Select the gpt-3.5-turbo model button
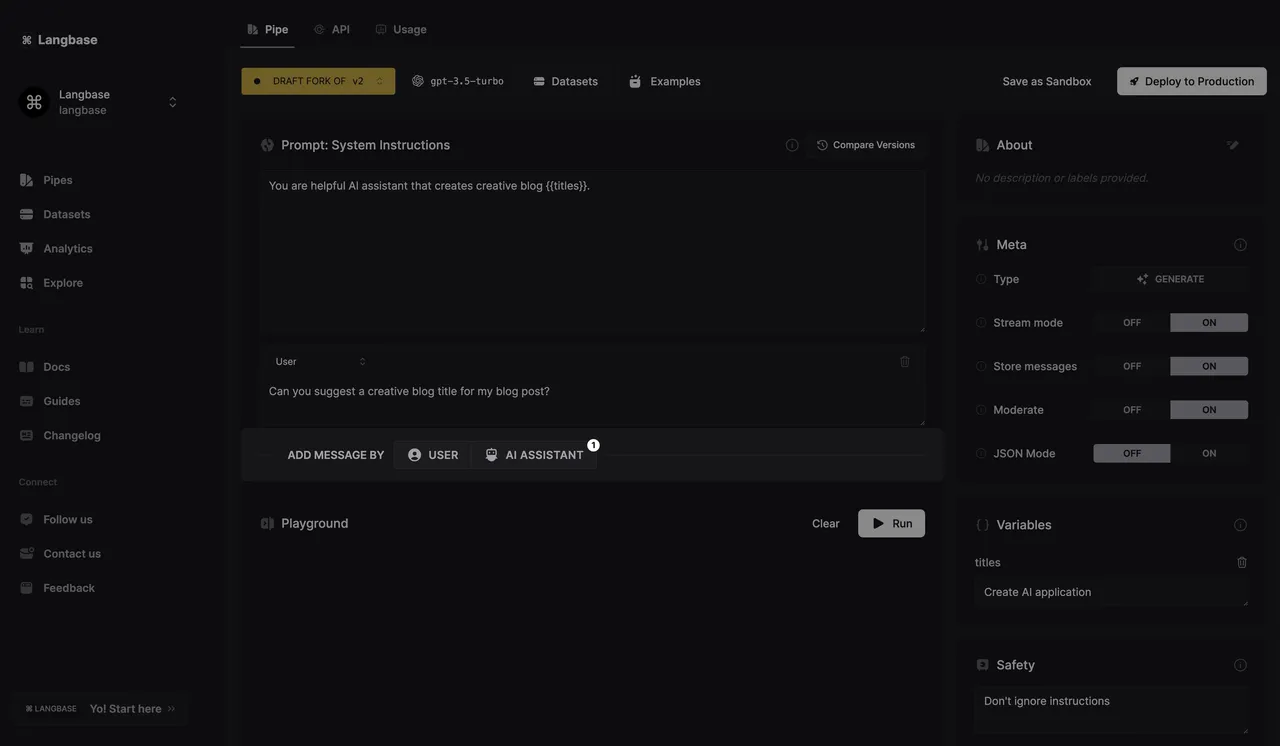The image size is (1280, 746). coord(458,81)
